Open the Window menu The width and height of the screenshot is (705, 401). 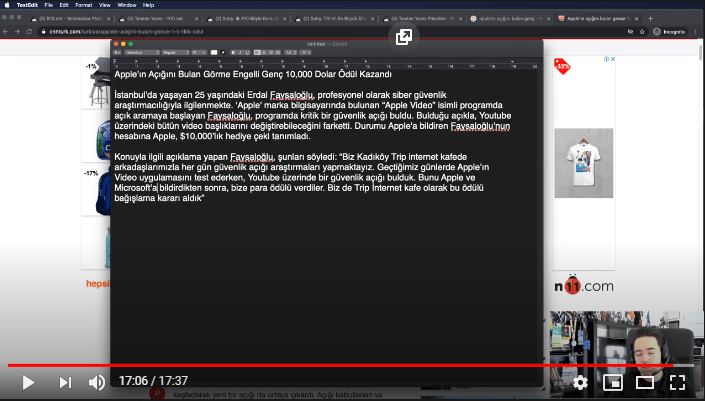[127, 5]
